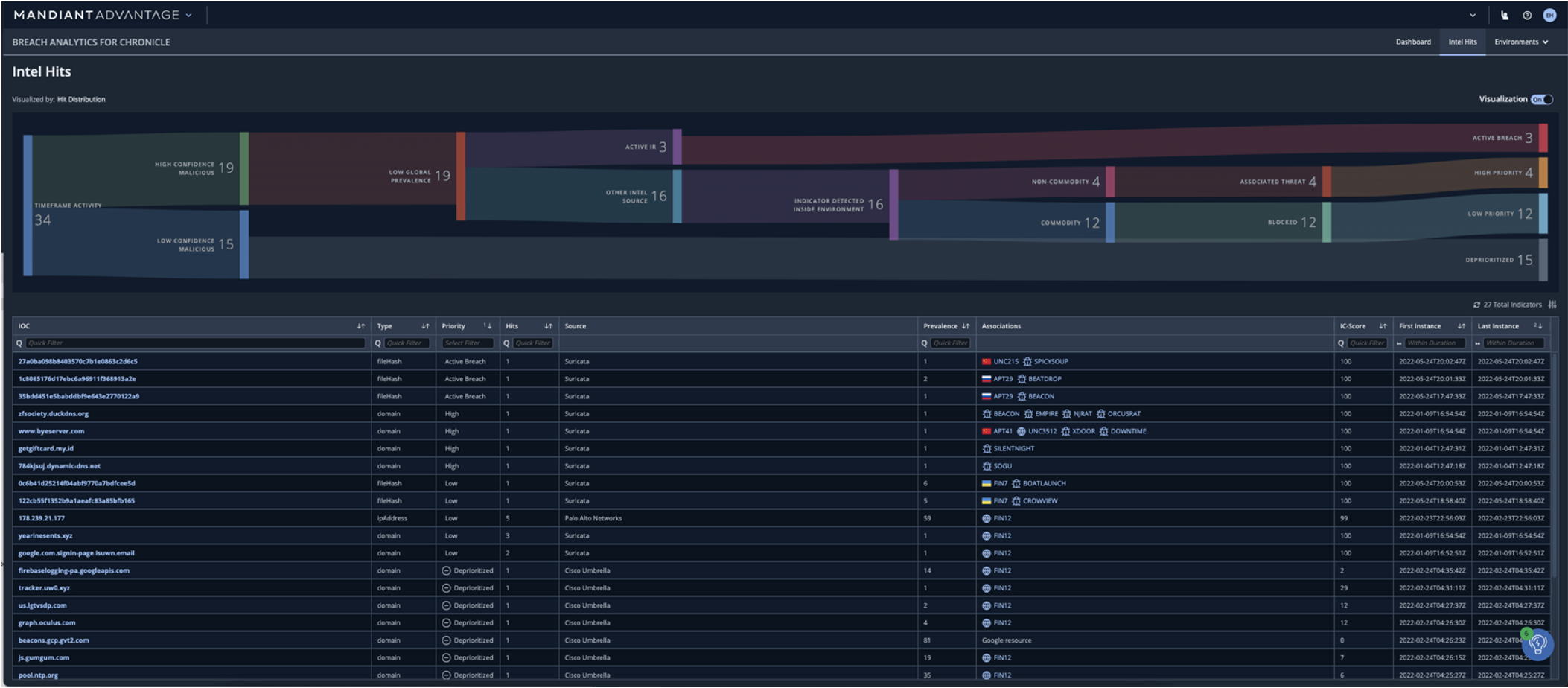Open the Priority Select Filter dropdown
Screen dimensions: 1568x688
coord(468,343)
